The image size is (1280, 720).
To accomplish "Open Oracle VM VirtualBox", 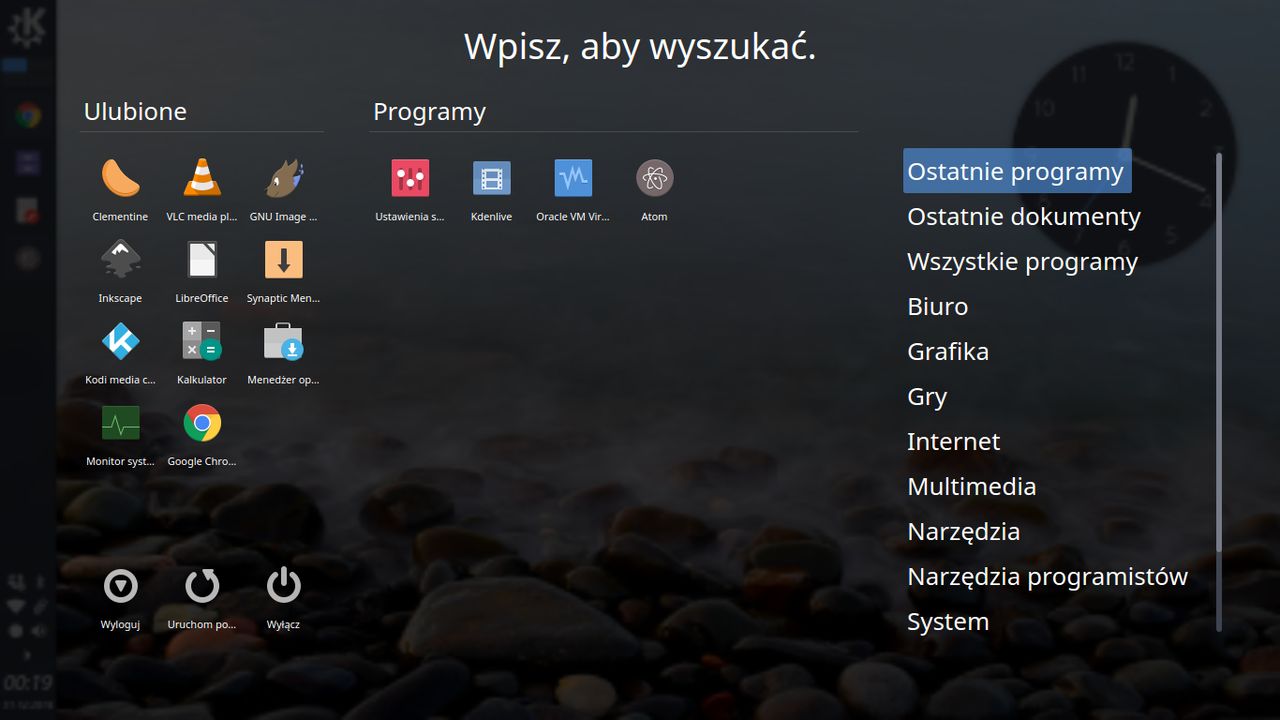I will (573, 178).
